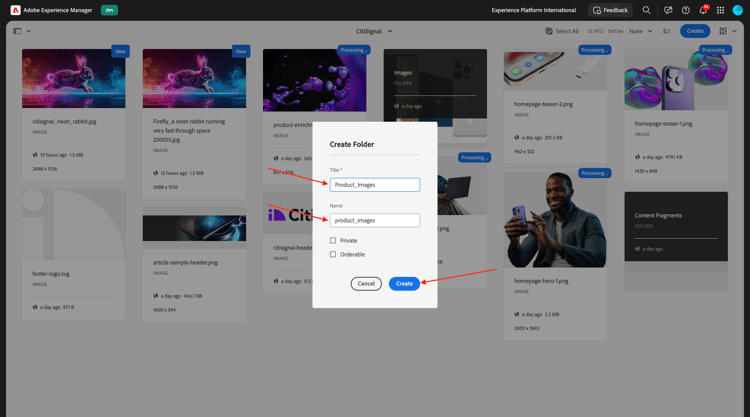Click the Title input field

click(x=375, y=185)
